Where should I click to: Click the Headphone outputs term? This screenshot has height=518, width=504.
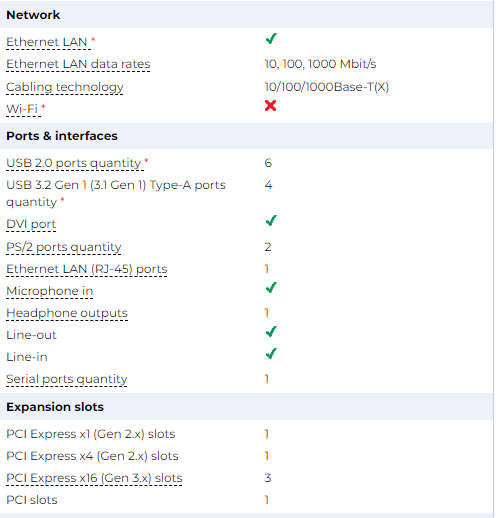[x=67, y=313]
